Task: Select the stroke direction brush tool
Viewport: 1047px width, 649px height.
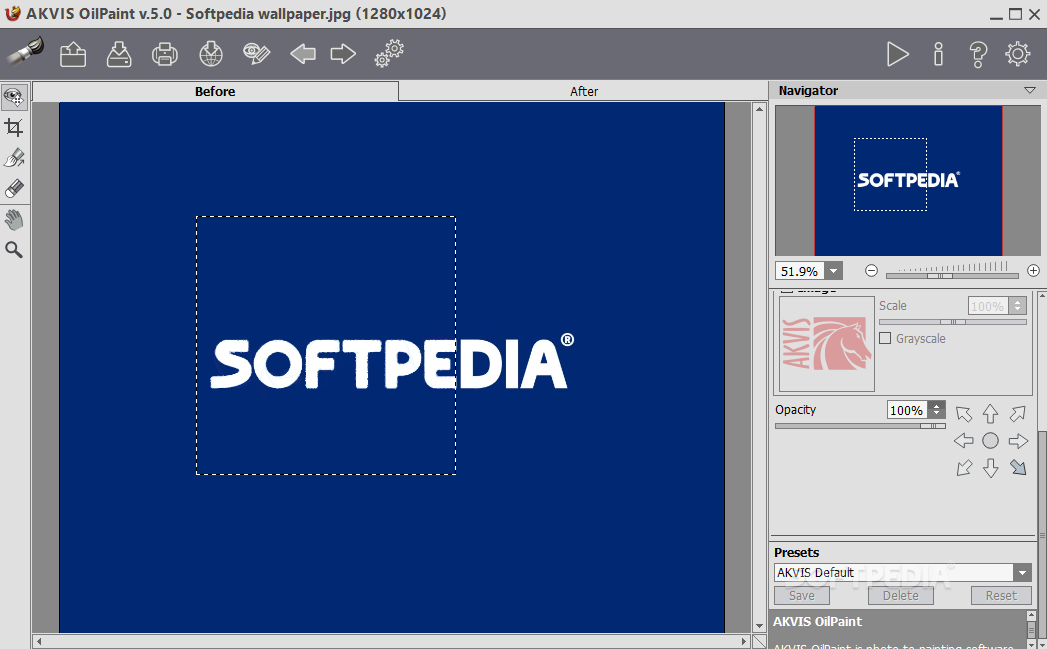Action: tap(14, 158)
